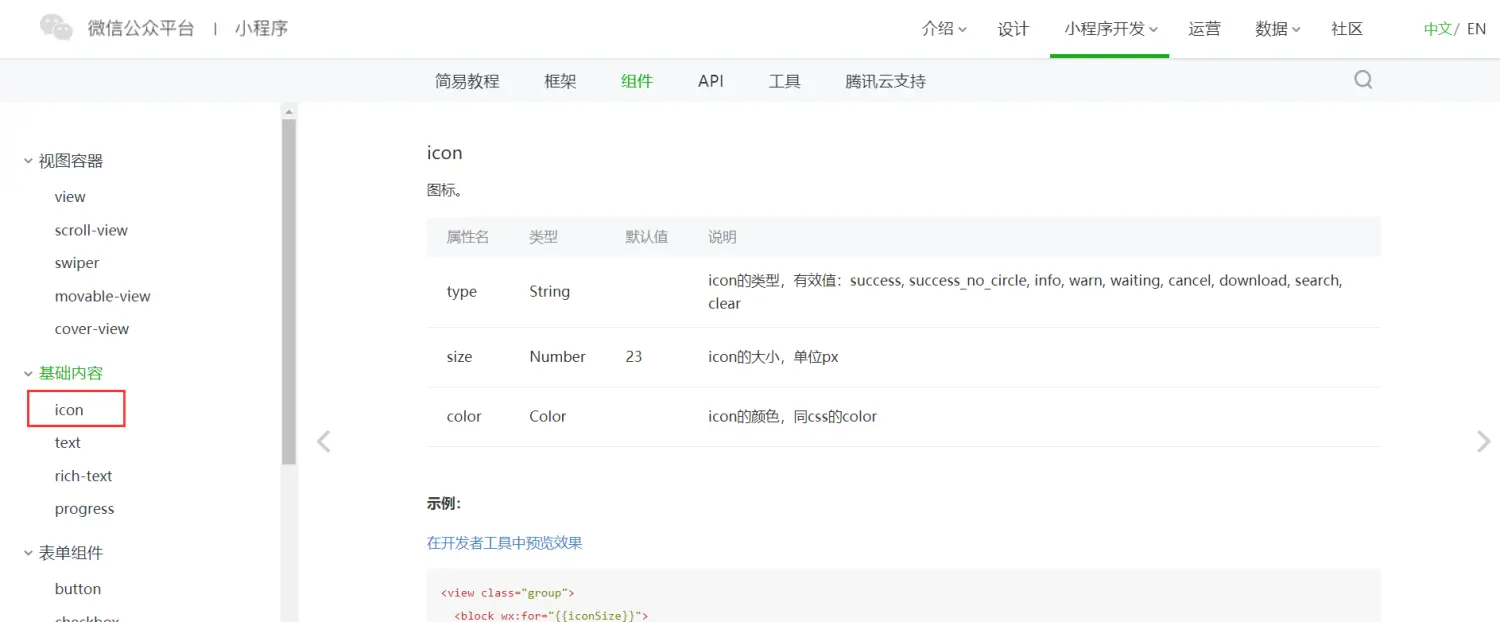Image resolution: width=1500 pixels, height=622 pixels.
Task: Click the 微信公众平台 title link
Action: point(141,28)
